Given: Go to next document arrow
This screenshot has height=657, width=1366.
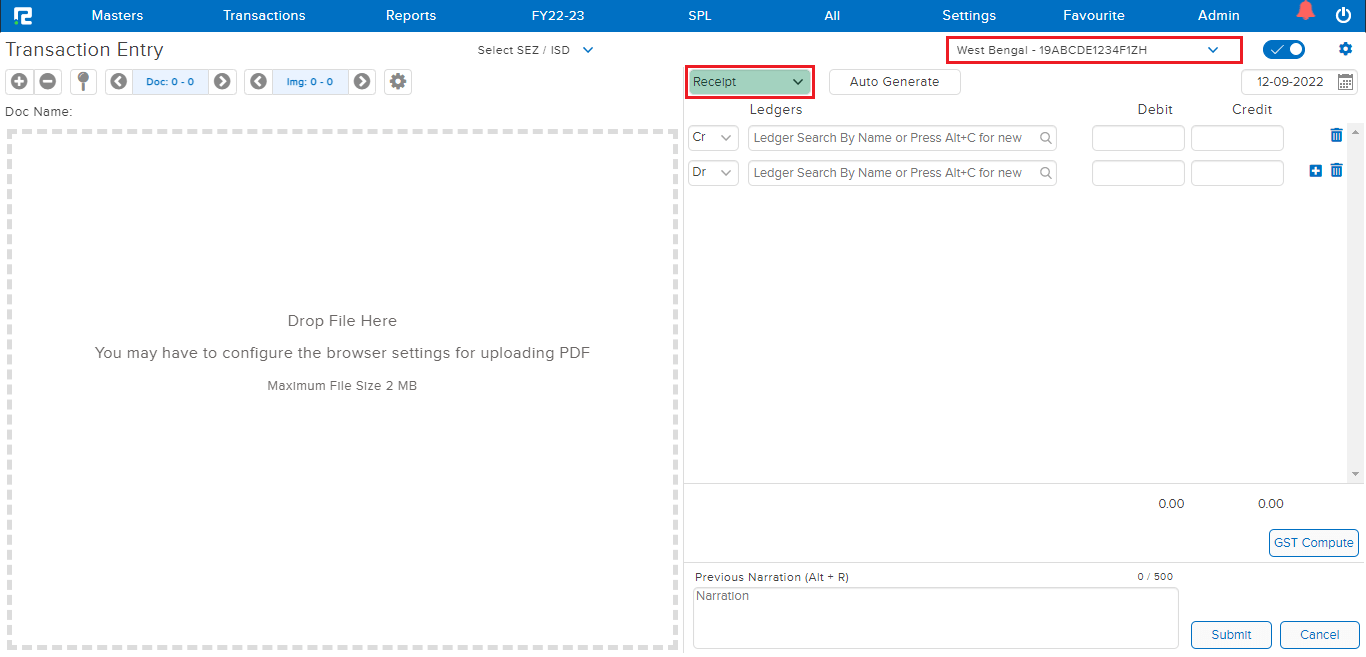Looking at the screenshot, I should (222, 82).
